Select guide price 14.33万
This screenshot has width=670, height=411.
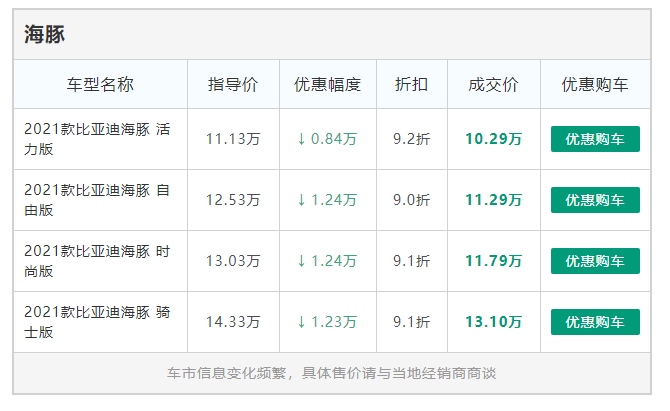tap(233, 322)
